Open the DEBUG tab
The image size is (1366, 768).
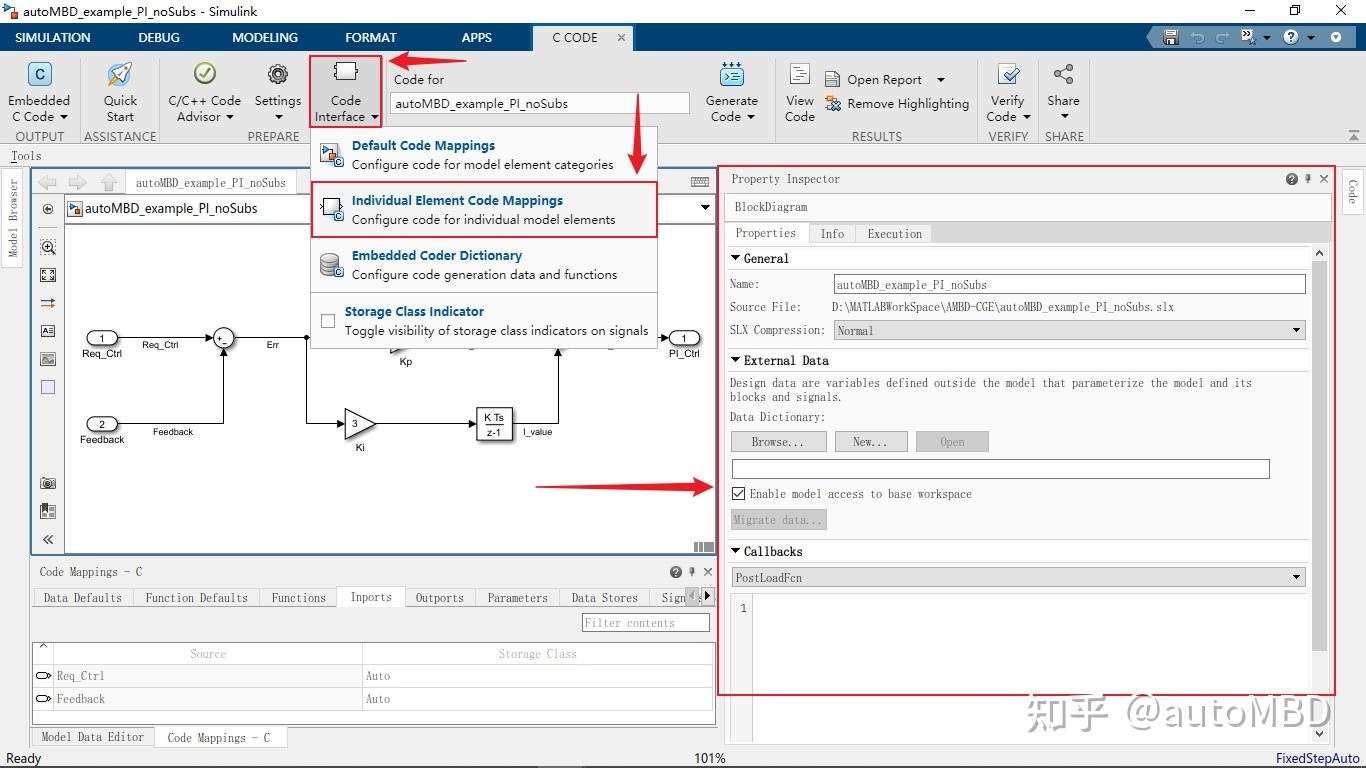click(159, 37)
